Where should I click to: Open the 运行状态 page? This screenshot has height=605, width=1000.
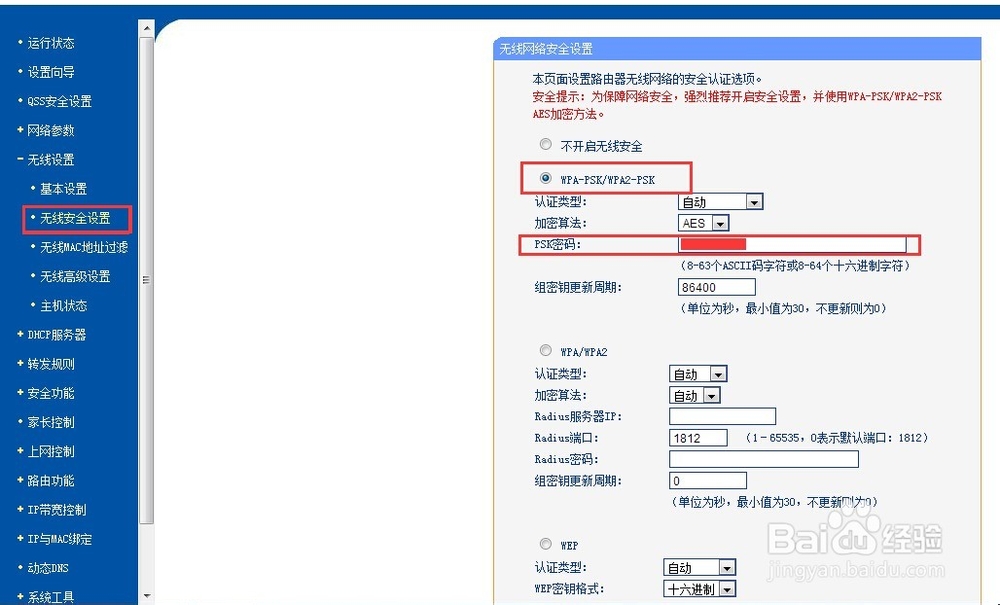[x=48, y=43]
